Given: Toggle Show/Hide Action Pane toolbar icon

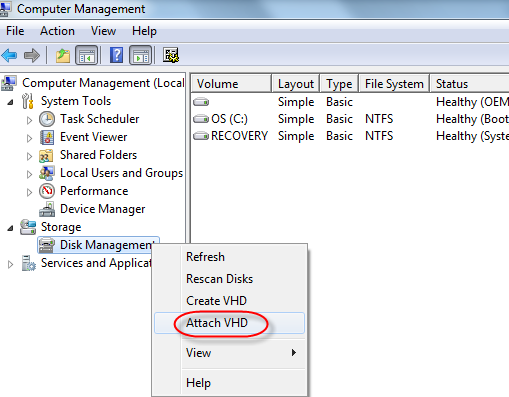Looking at the screenshot, I should [141, 55].
